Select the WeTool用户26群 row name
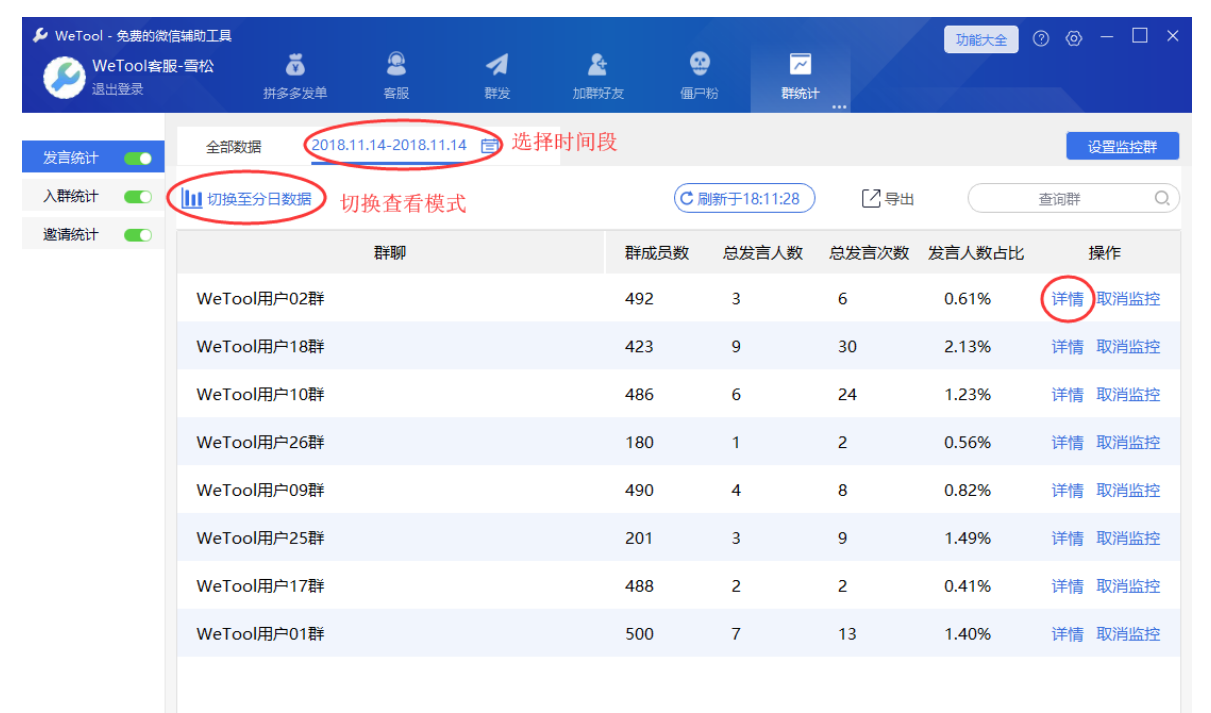 point(260,442)
